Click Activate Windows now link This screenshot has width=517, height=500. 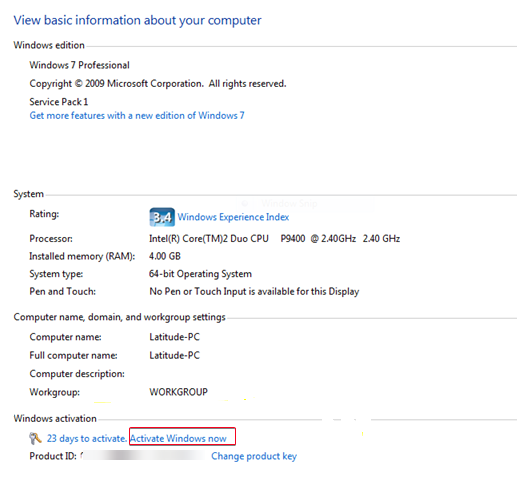178,438
